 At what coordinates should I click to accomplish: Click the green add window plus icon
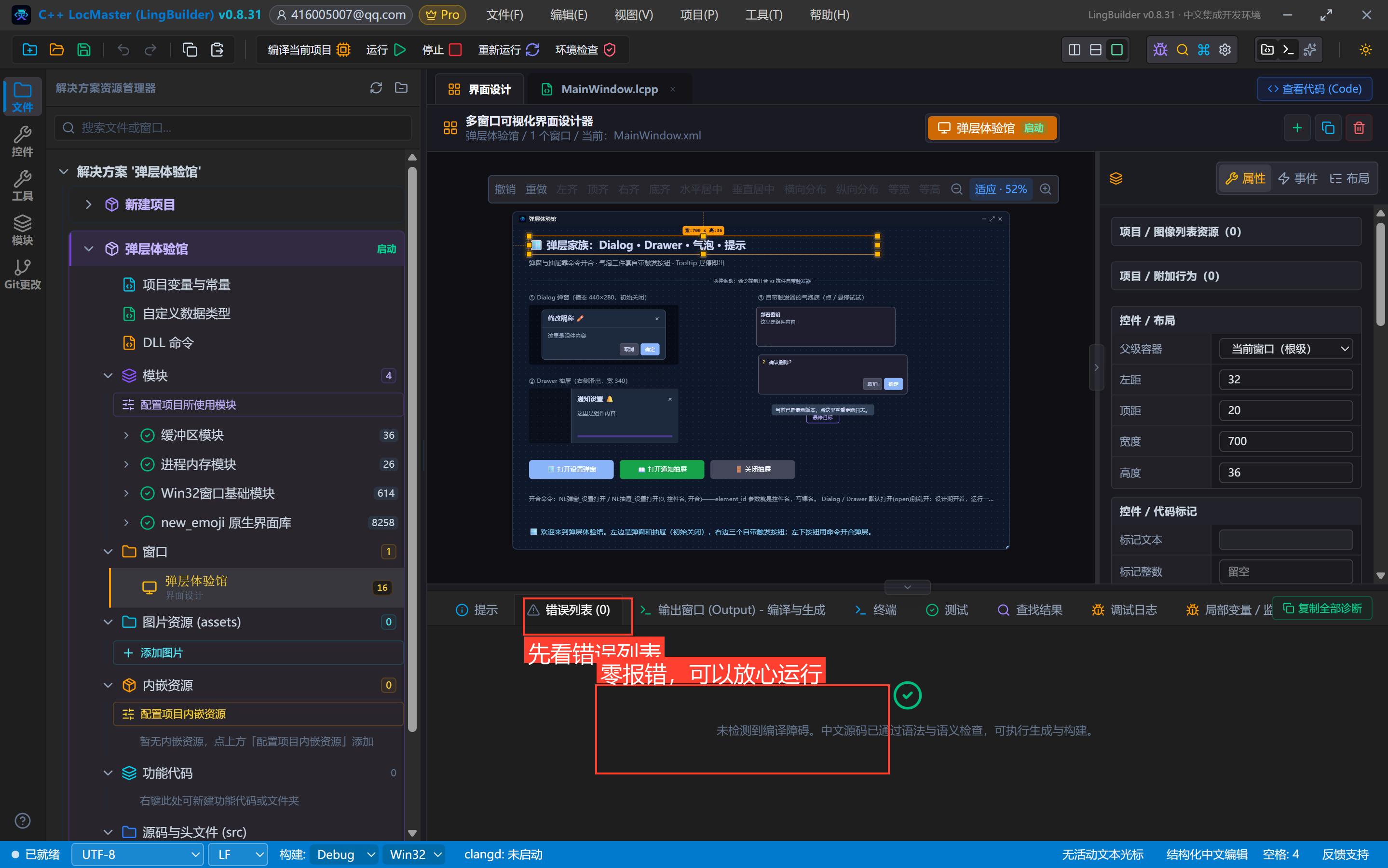pos(1297,128)
